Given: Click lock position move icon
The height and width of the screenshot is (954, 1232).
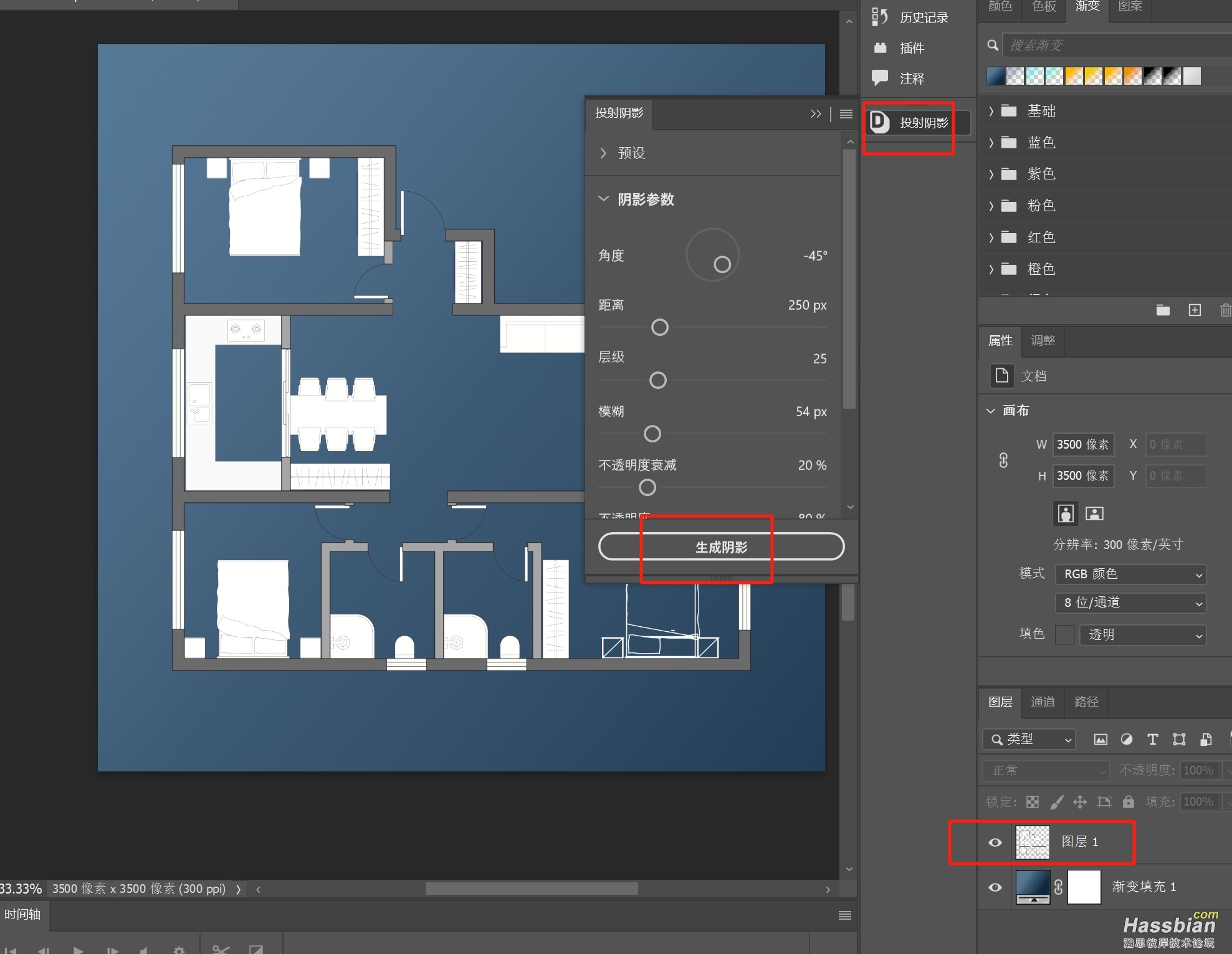Looking at the screenshot, I should tap(1080, 802).
